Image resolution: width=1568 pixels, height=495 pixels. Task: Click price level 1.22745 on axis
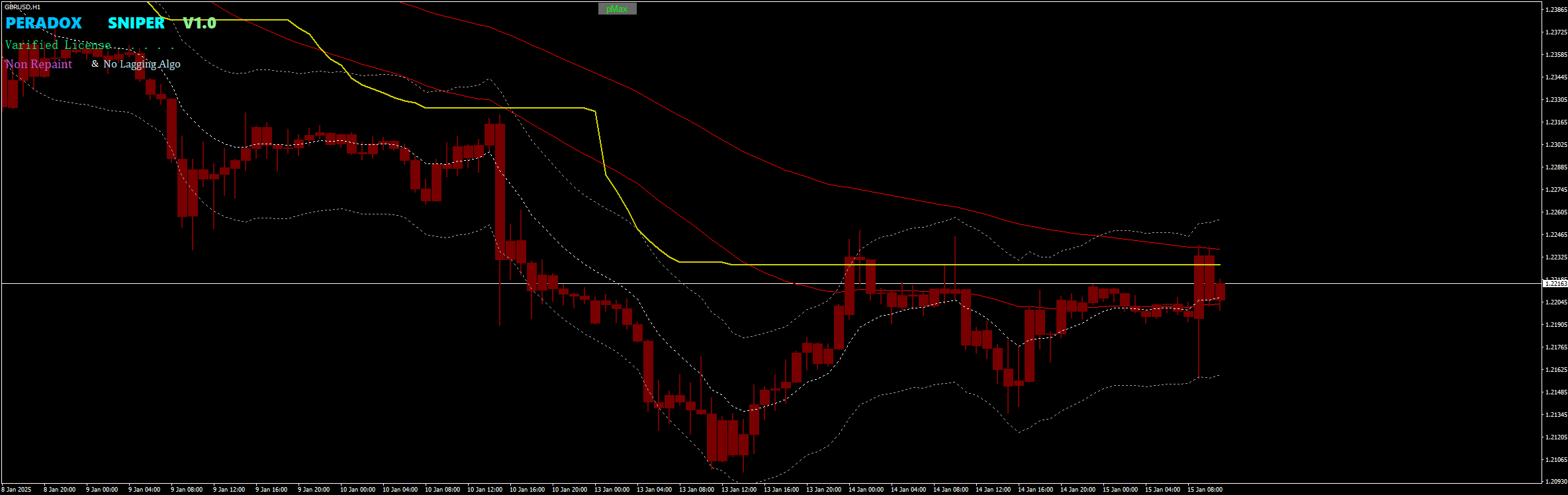pos(1556,189)
